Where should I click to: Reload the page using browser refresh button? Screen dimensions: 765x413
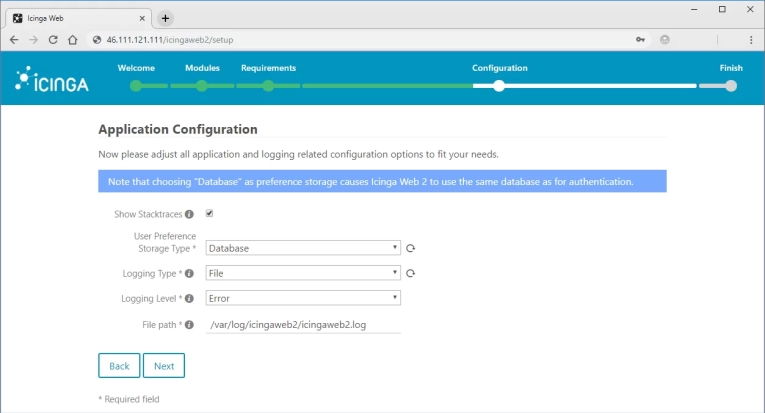pos(53,39)
